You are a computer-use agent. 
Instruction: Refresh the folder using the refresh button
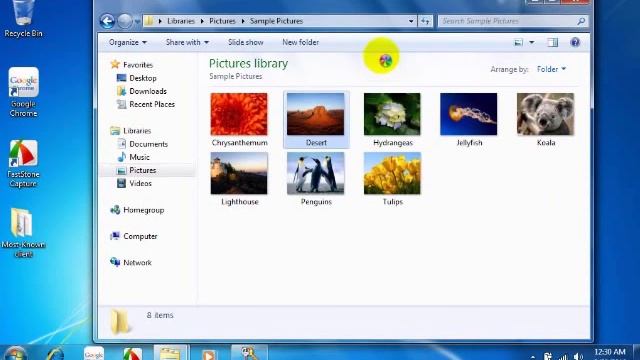[x=425, y=21]
